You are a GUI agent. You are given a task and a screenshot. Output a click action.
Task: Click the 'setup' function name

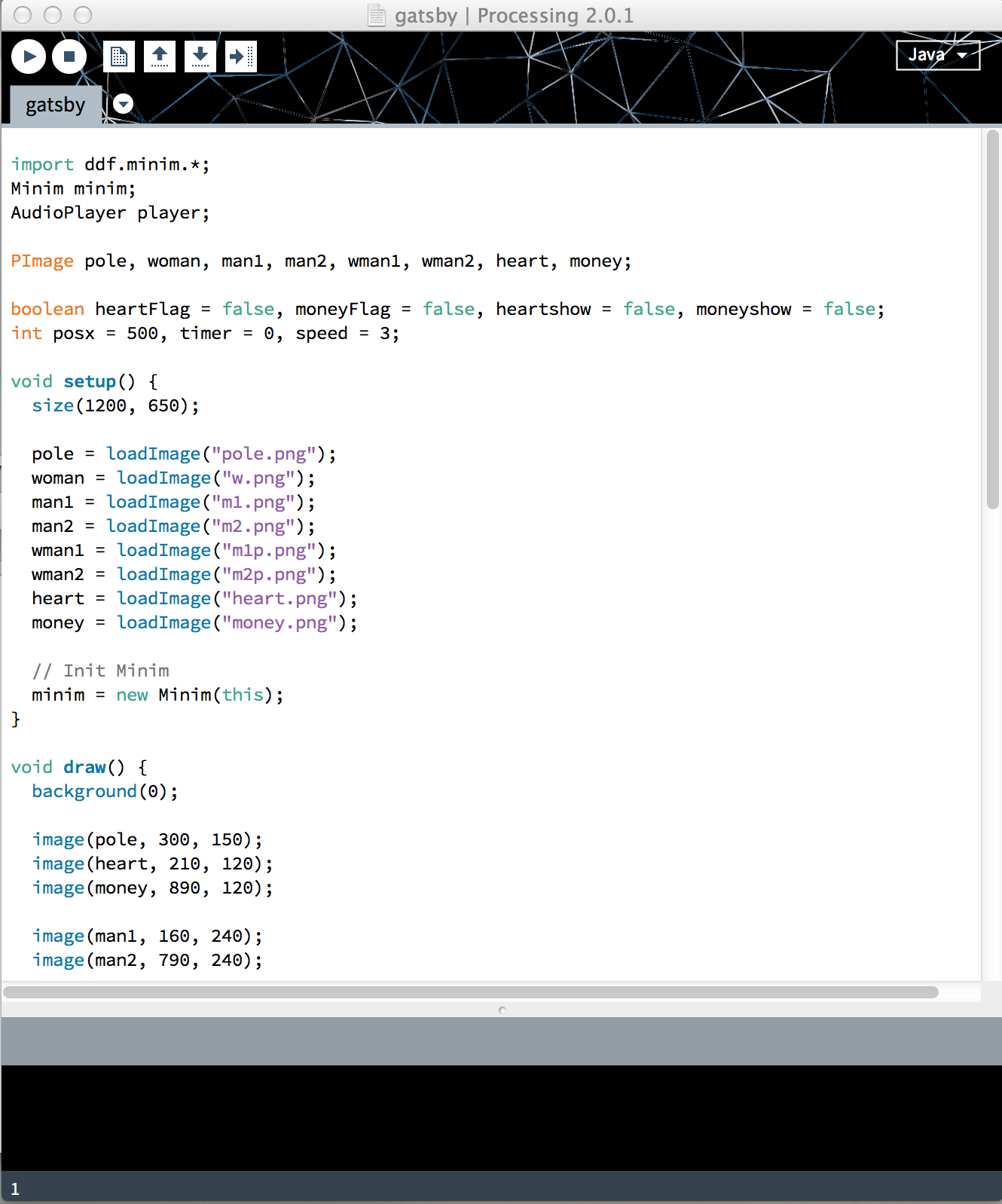(x=90, y=381)
